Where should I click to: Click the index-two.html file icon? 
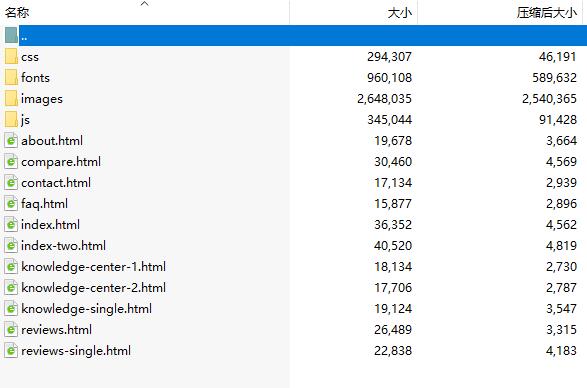pos(11,246)
